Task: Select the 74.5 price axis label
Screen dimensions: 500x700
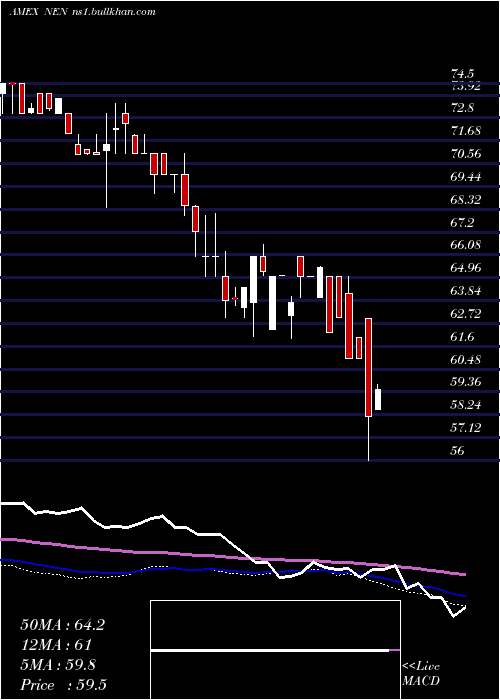Action: click(462, 74)
